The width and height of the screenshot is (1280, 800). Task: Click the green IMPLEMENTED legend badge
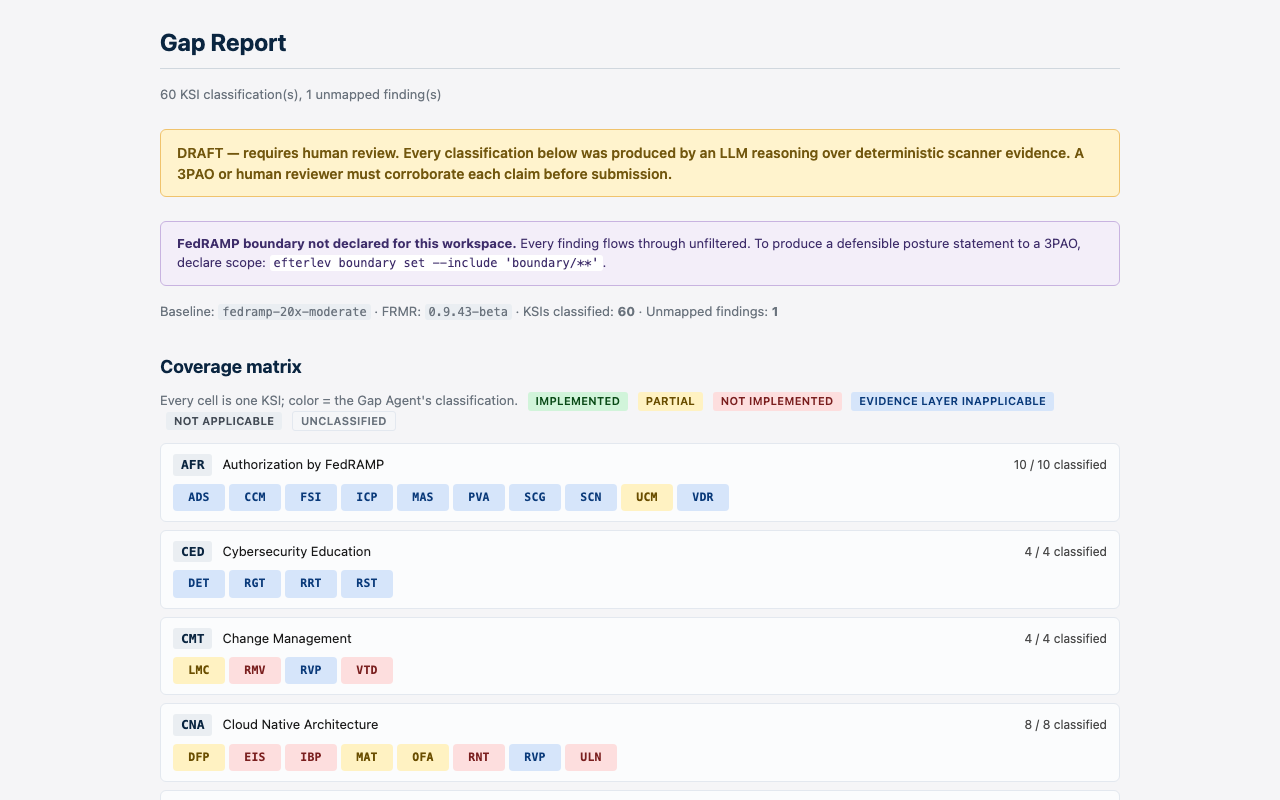[578, 401]
